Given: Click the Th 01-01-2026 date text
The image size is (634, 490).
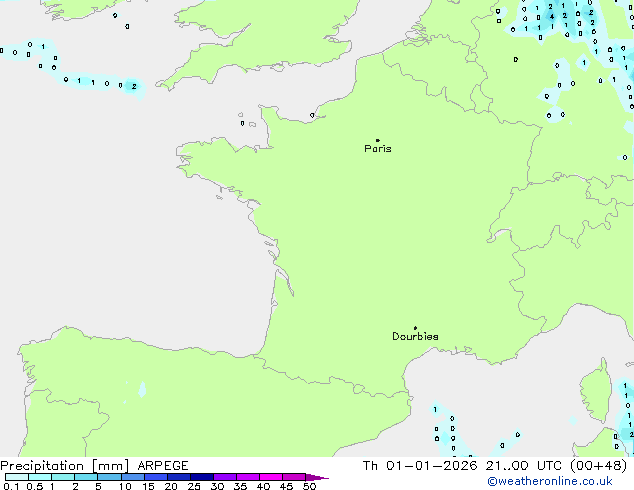Looking at the screenshot, I should 420,466.
